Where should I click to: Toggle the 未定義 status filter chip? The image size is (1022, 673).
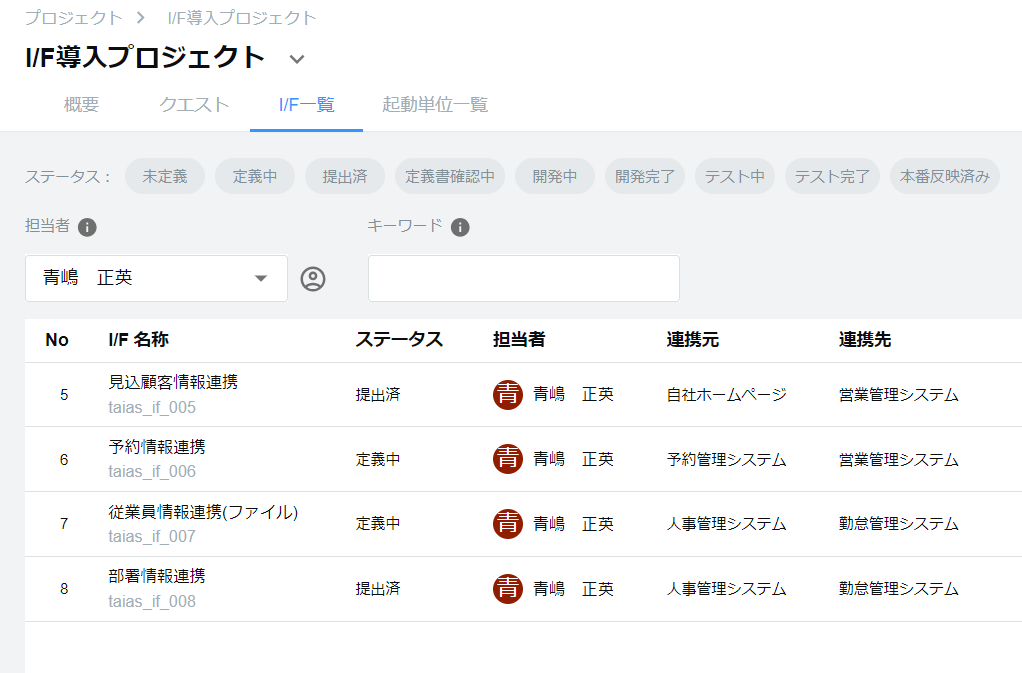[165, 177]
